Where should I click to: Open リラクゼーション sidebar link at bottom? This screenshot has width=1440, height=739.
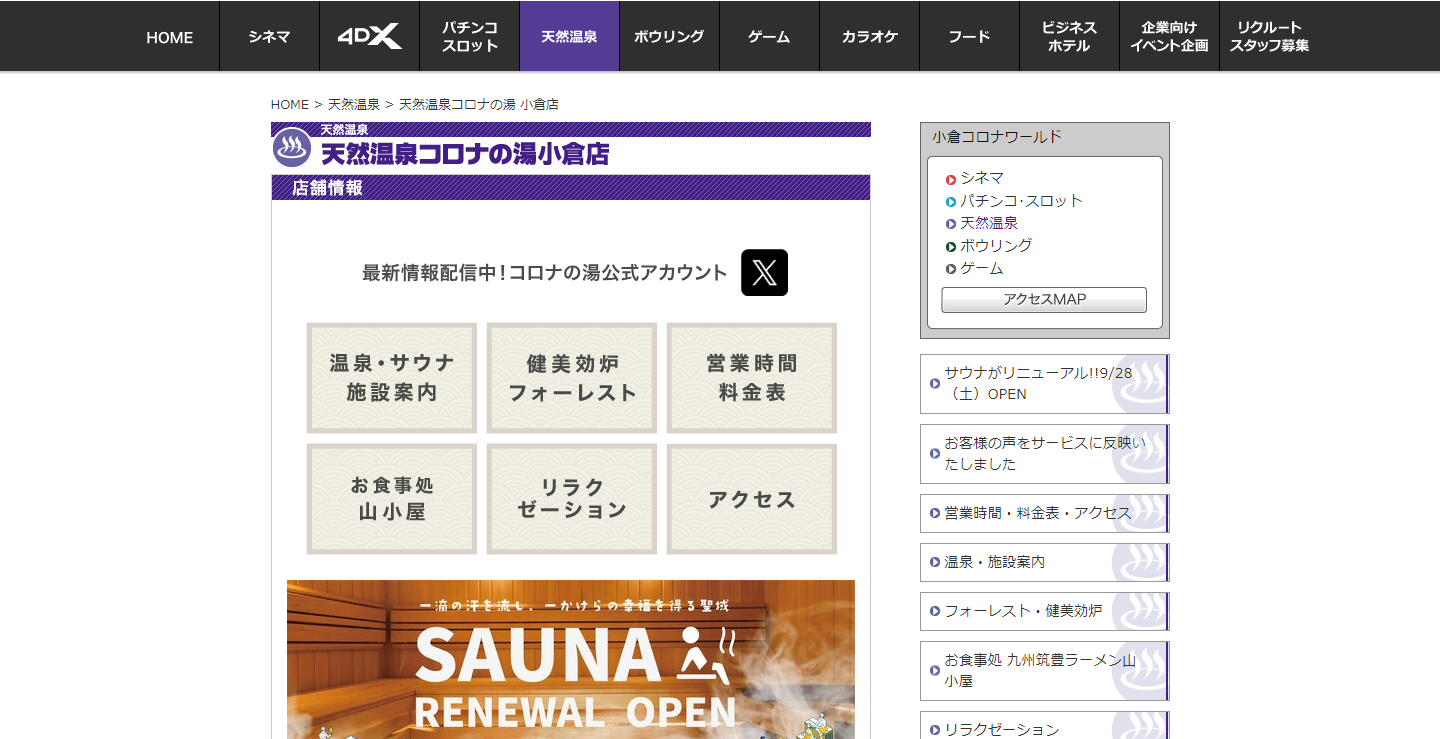tap(1044, 726)
